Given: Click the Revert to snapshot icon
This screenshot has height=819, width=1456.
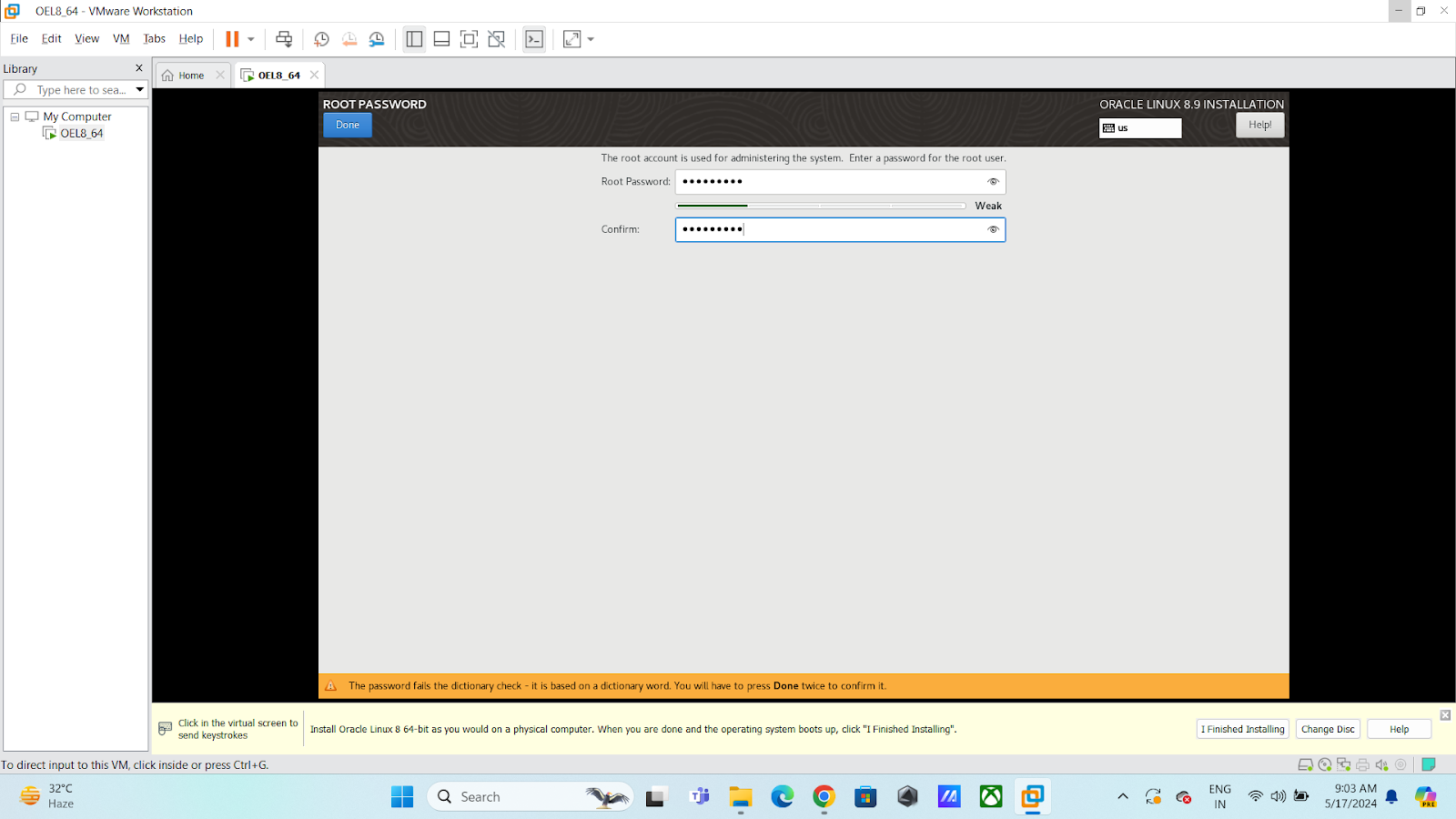Looking at the screenshot, I should [349, 39].
